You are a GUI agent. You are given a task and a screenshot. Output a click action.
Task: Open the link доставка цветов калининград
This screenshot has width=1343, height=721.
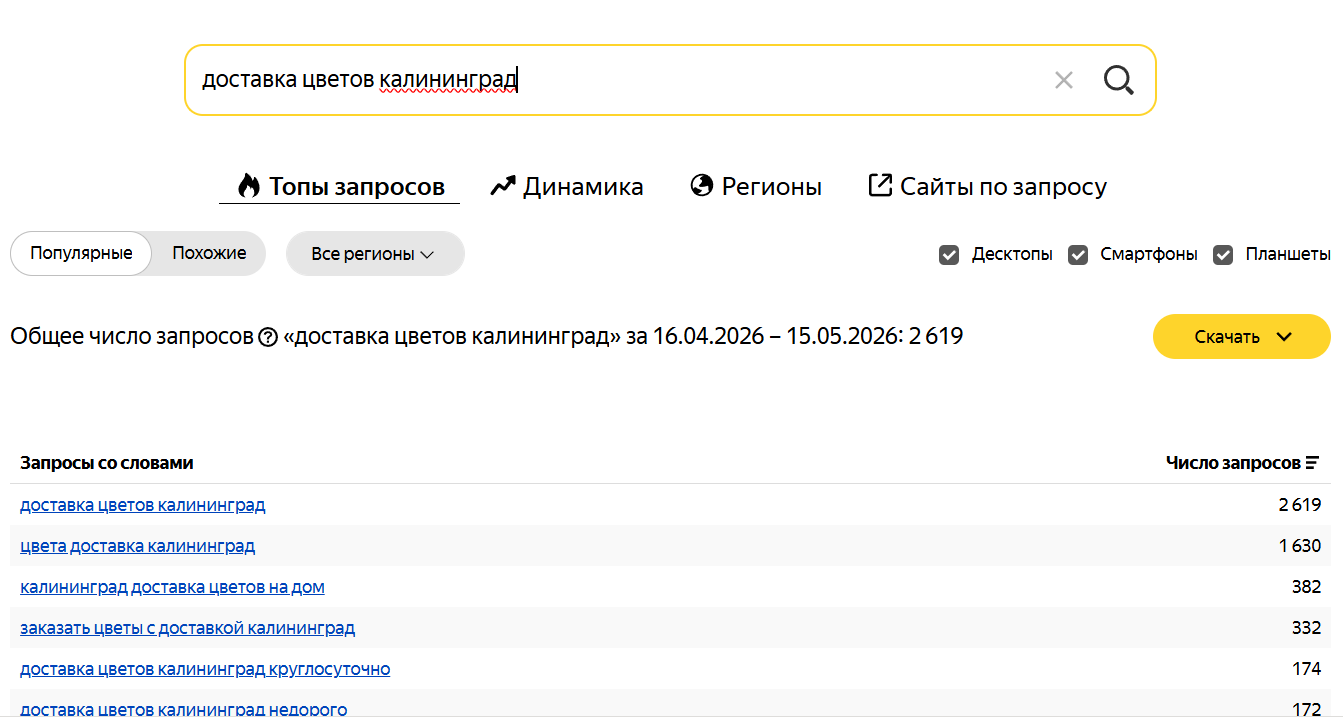(143, 505)
